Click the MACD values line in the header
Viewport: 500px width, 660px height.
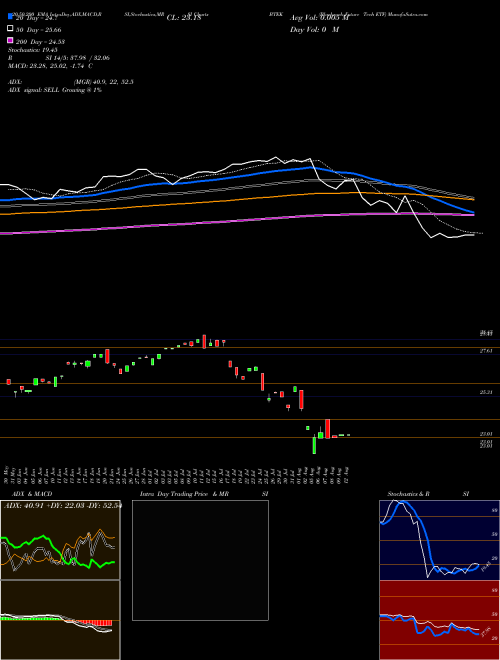[x=51, y=66]
